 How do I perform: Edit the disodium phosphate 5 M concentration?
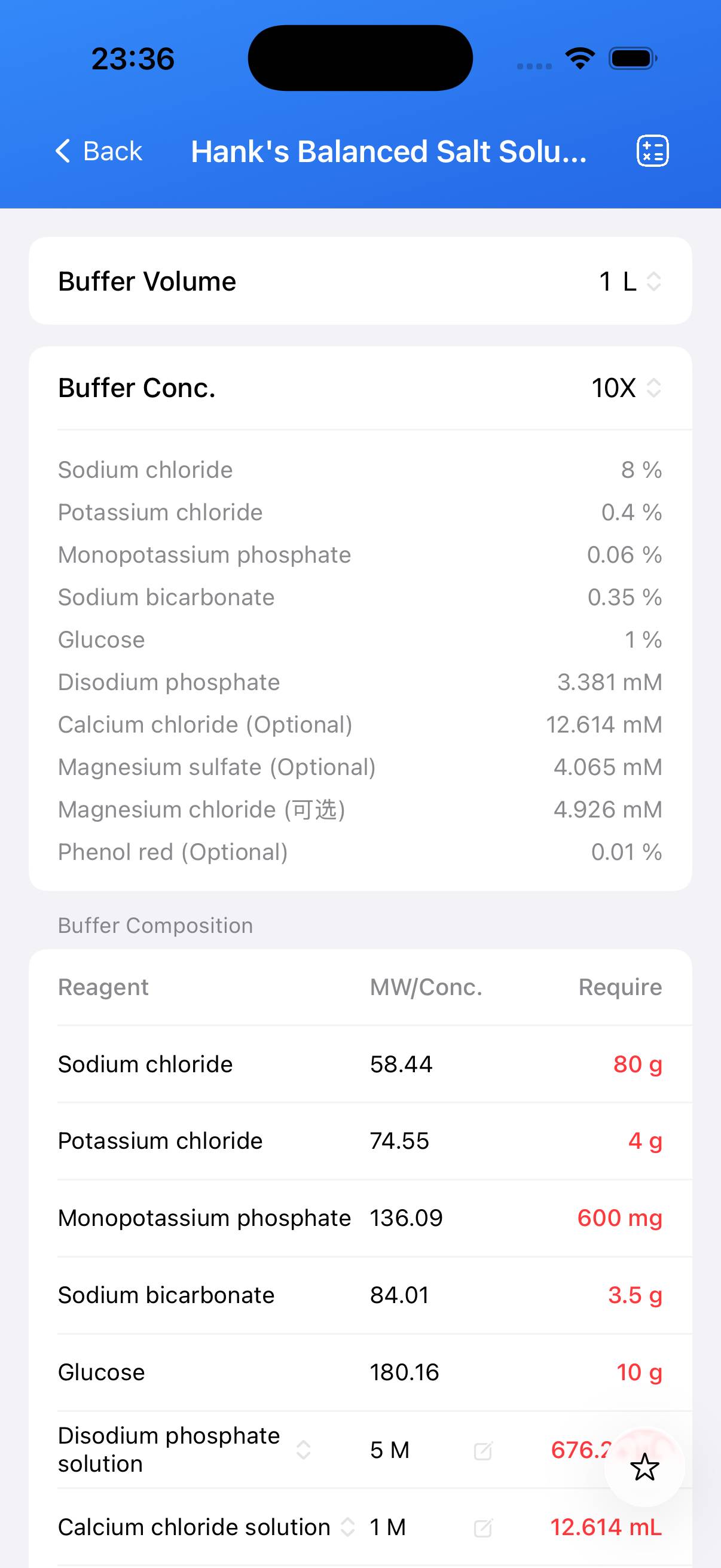coord(482,1451)
